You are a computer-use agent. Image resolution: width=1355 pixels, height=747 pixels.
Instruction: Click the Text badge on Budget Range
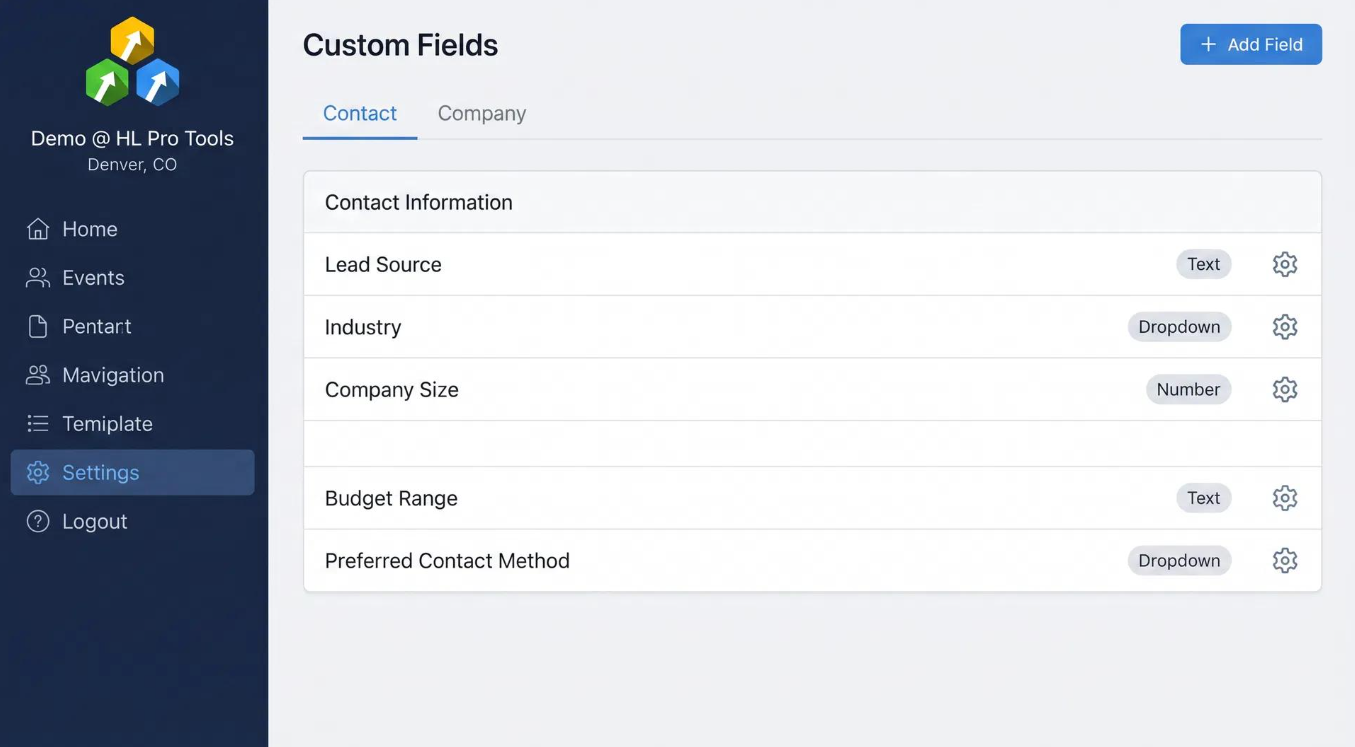pos(1203,498)
